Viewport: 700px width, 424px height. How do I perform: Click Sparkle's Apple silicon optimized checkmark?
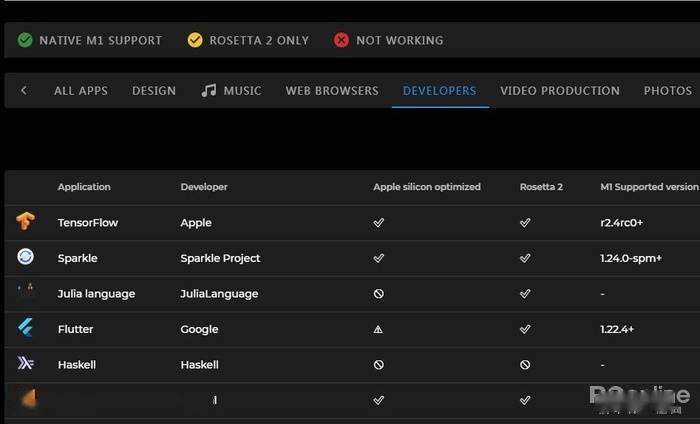(x=379, y=258)
